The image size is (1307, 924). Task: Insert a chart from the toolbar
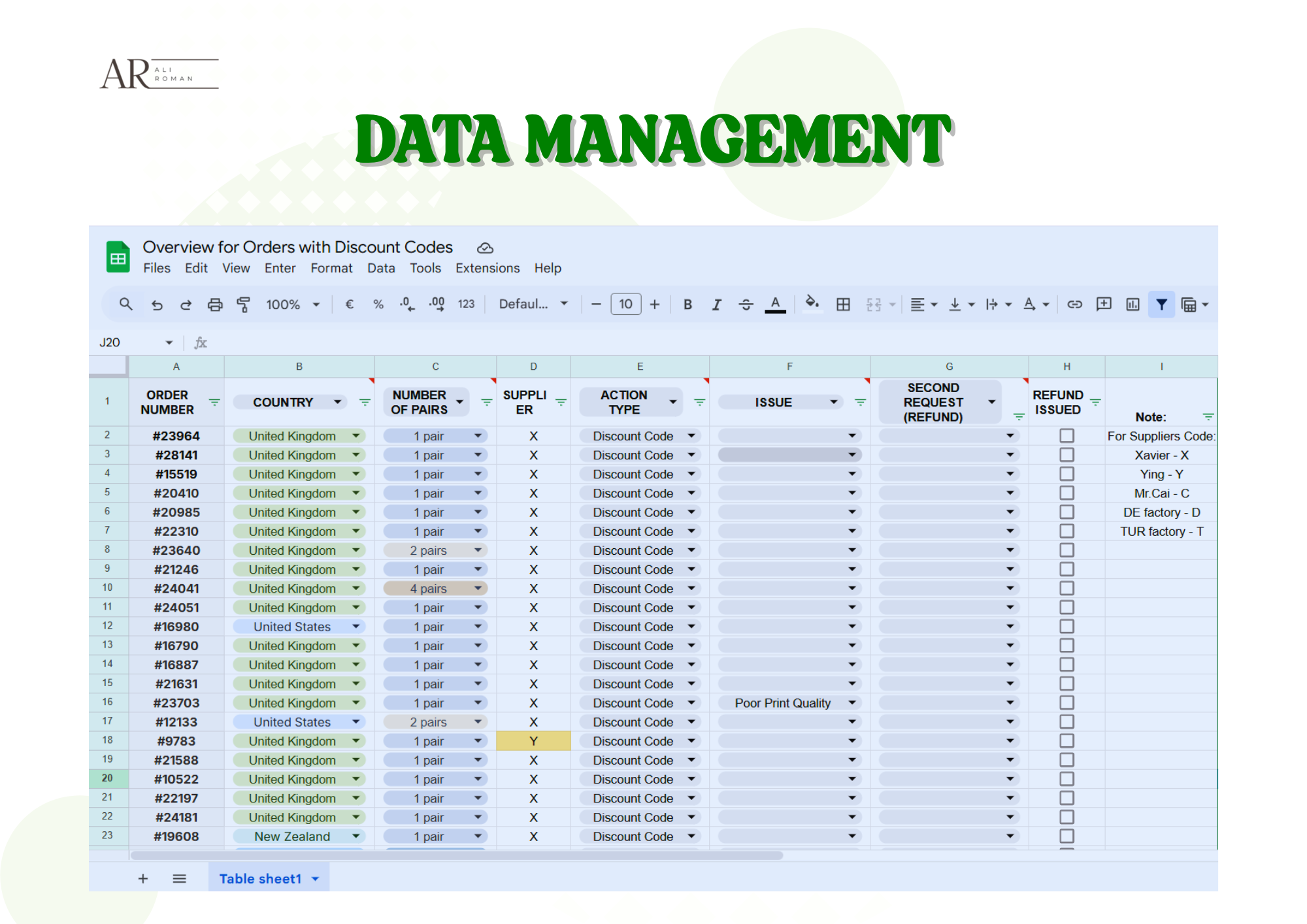tap(1133, 305)
